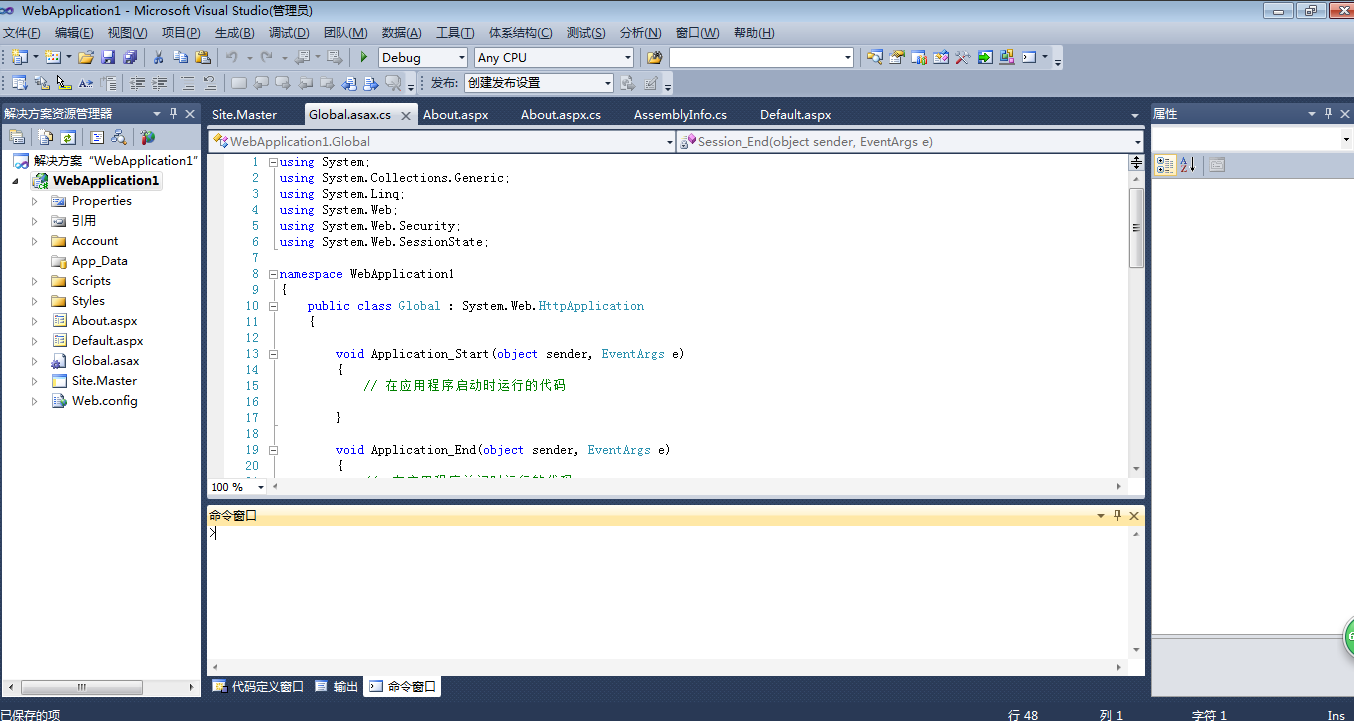Expand the Account folder node
This screenshot has height=721, width=1354.
coord(34,241)
